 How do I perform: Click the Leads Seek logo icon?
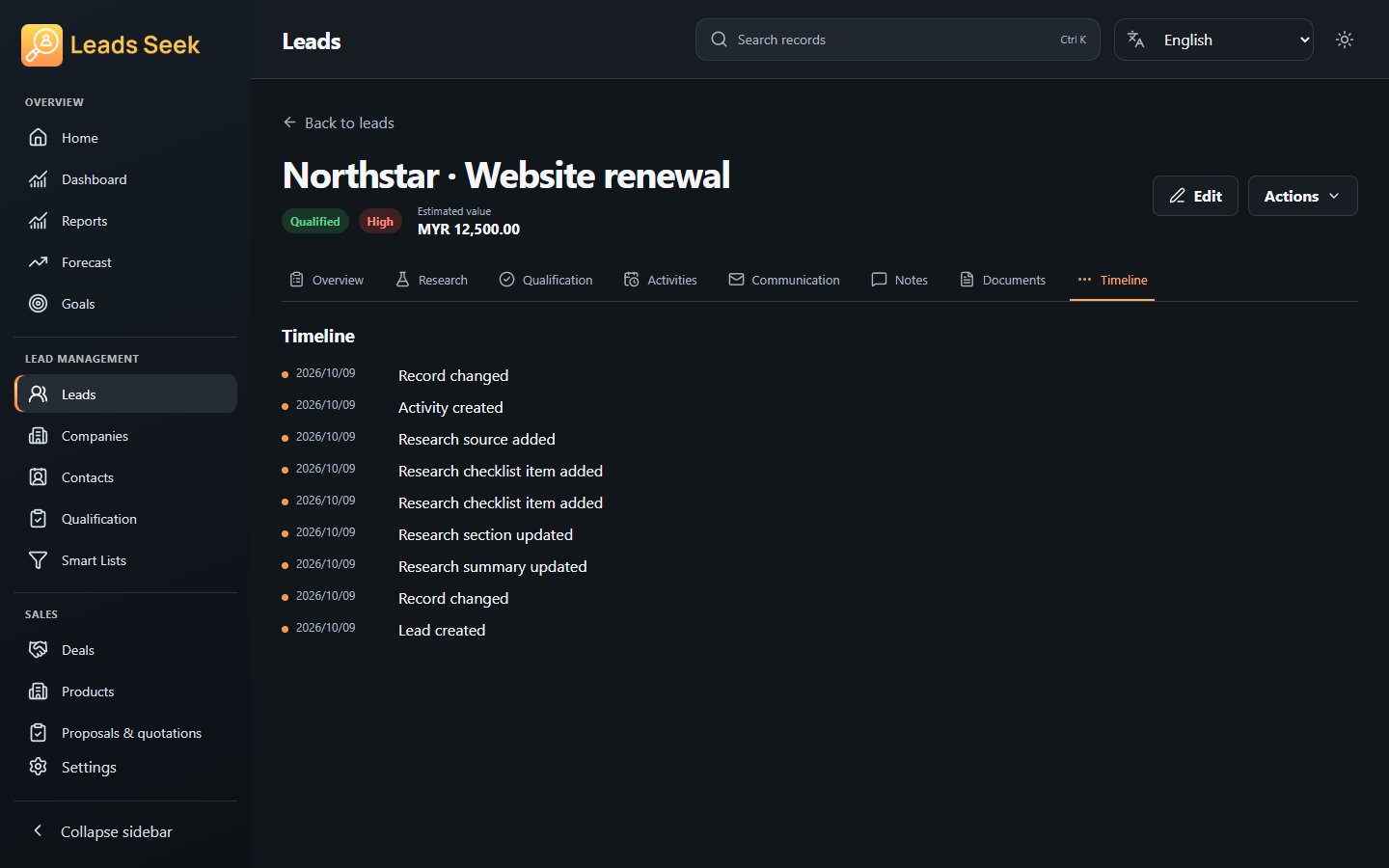click(x=41, y=44)
